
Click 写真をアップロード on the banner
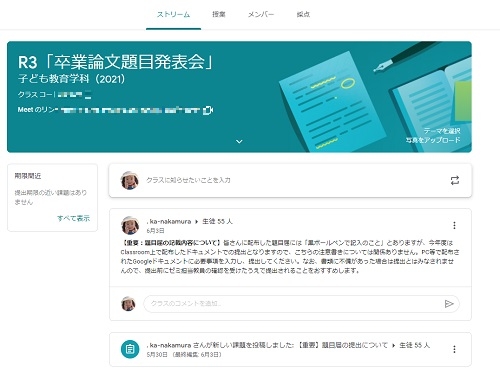[433, 140]
